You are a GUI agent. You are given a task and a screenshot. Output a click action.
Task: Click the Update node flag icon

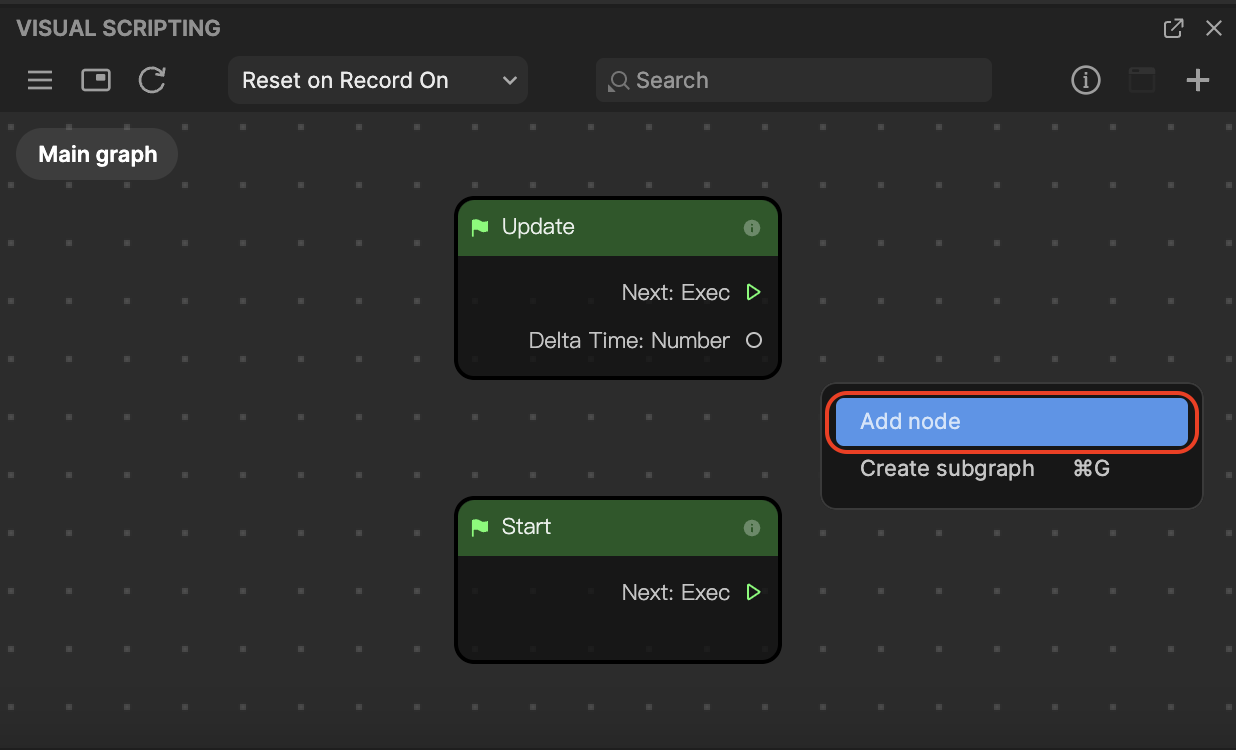(480, 227)
